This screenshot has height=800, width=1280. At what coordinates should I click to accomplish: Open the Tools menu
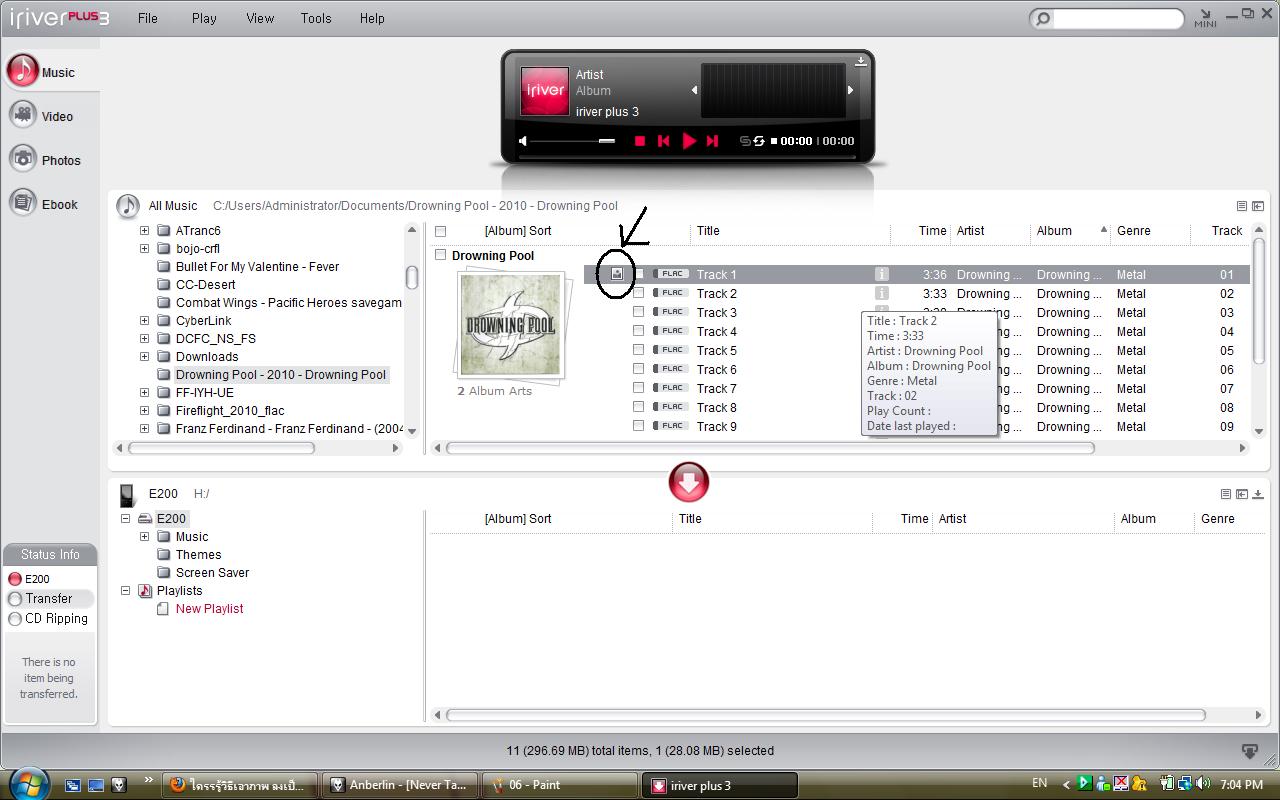(315, 18)
